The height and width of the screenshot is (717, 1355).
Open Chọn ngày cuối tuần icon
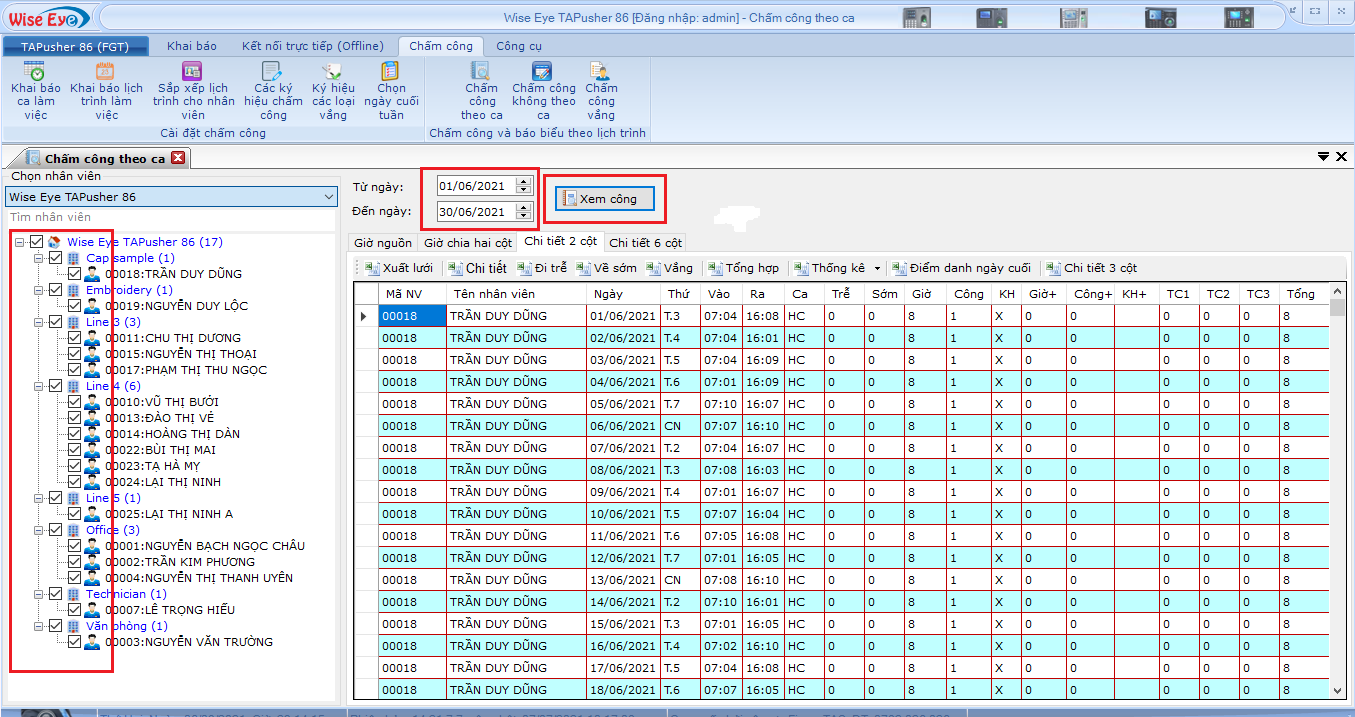pos(391,72)
